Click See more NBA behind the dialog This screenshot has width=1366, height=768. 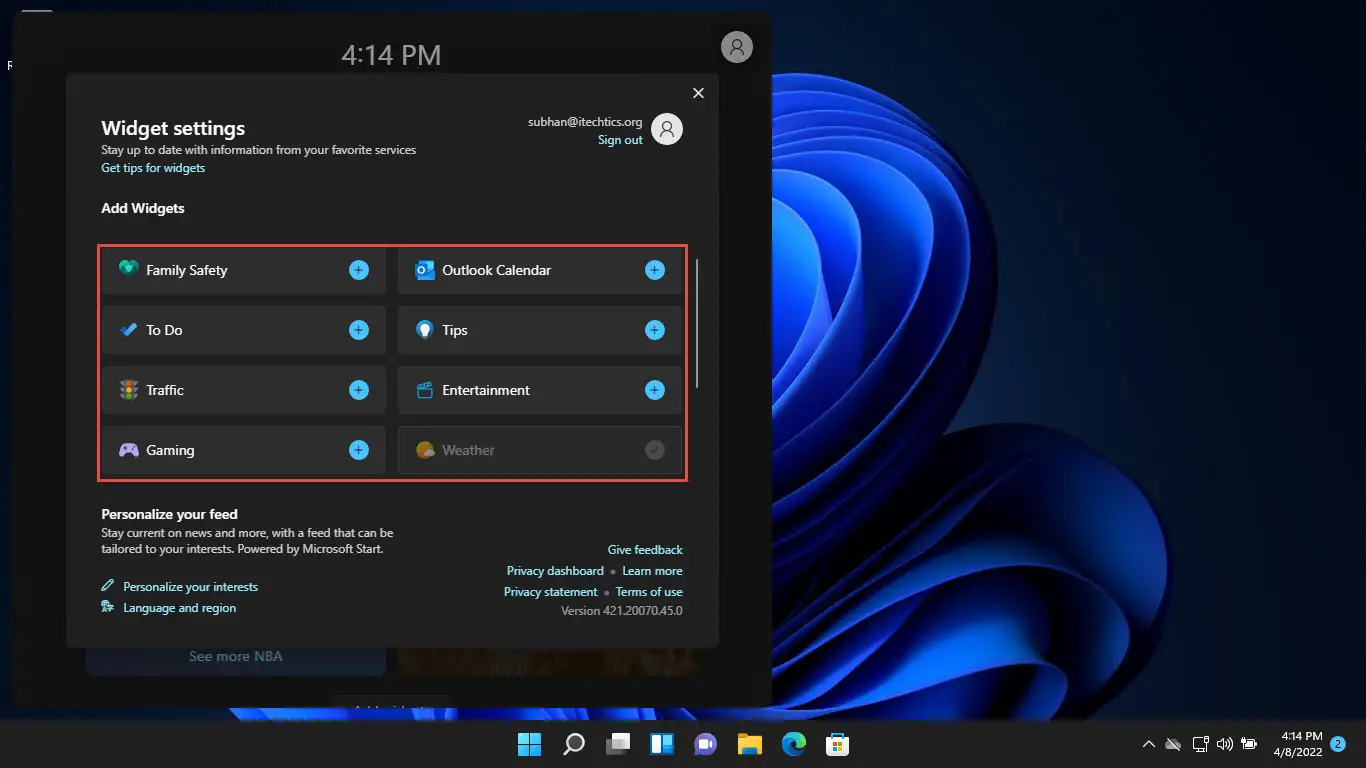point(236,657)
